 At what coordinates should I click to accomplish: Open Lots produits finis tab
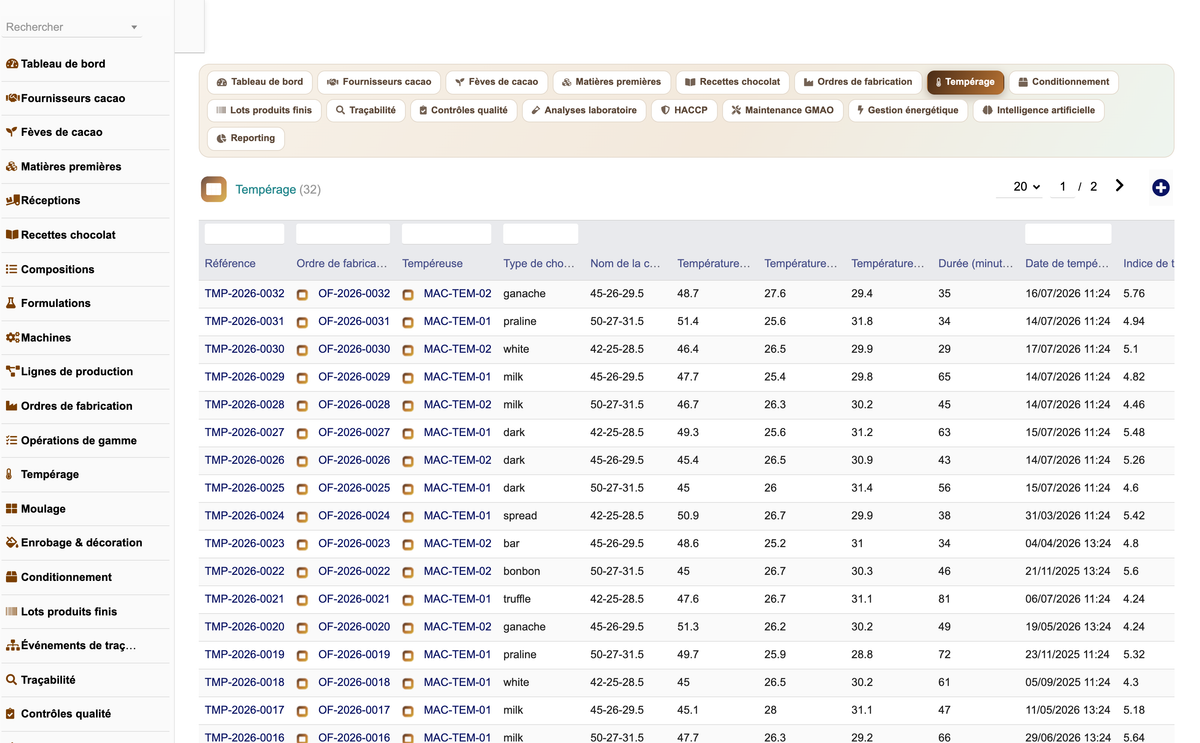pos(264,110)
